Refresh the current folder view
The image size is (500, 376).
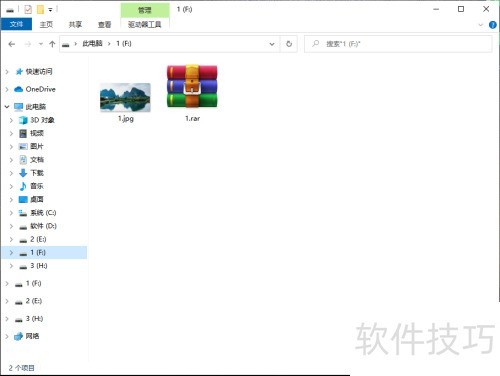coord(289,44)
